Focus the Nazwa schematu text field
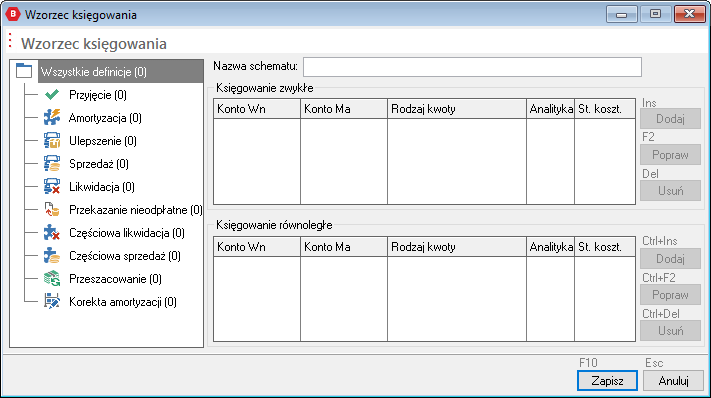Screen dimensions: 711x398 (472, 67)
